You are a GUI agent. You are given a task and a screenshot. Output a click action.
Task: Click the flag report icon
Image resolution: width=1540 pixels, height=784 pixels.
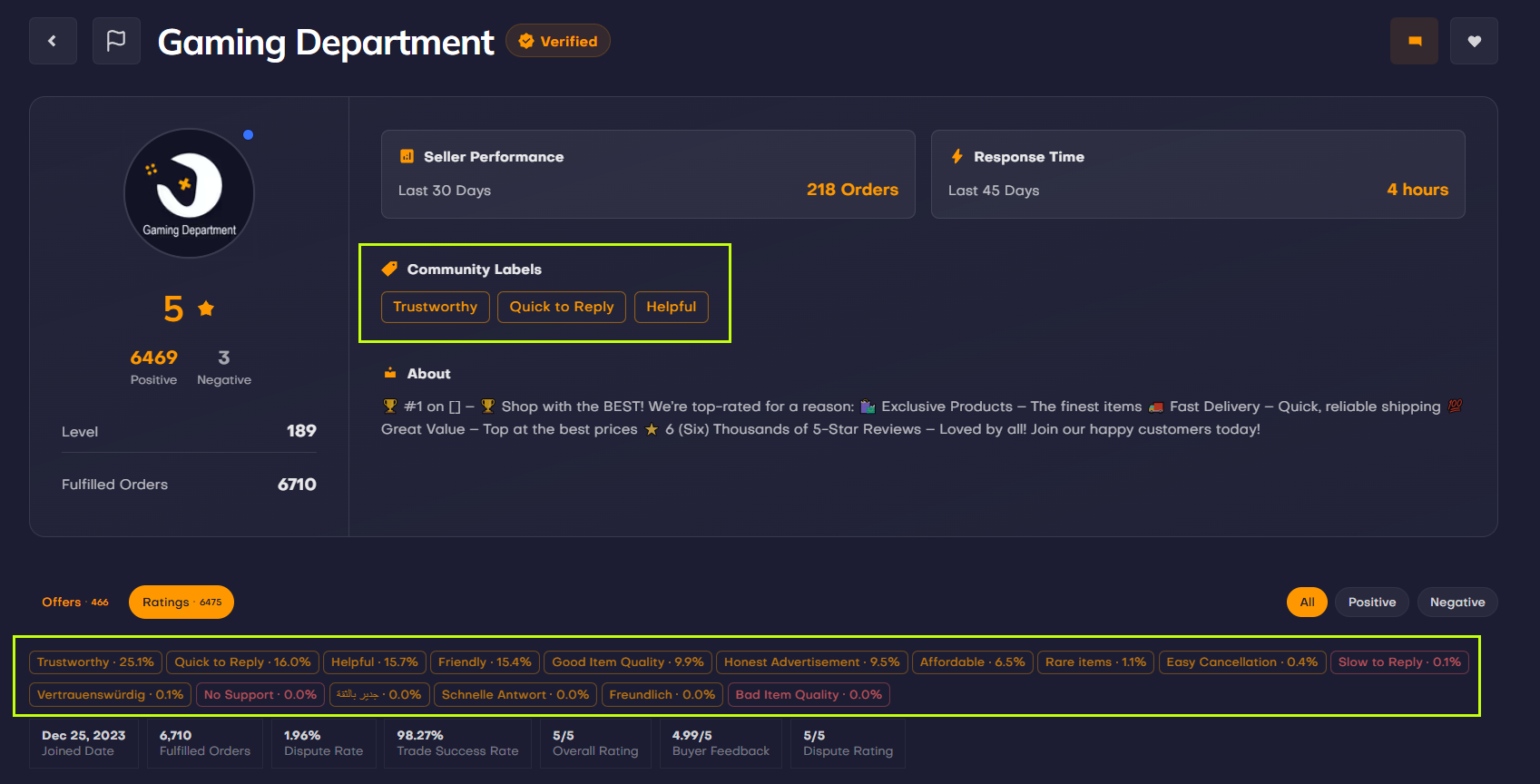click(x=116, y=41)
